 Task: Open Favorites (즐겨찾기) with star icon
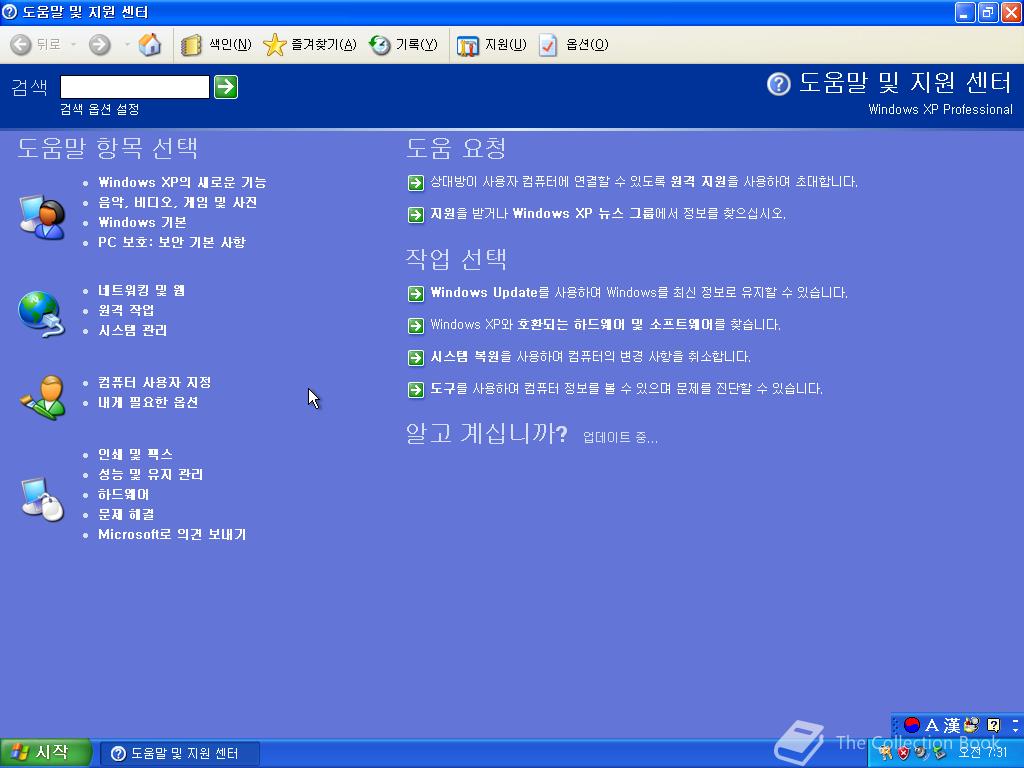[x=310, y=44]
